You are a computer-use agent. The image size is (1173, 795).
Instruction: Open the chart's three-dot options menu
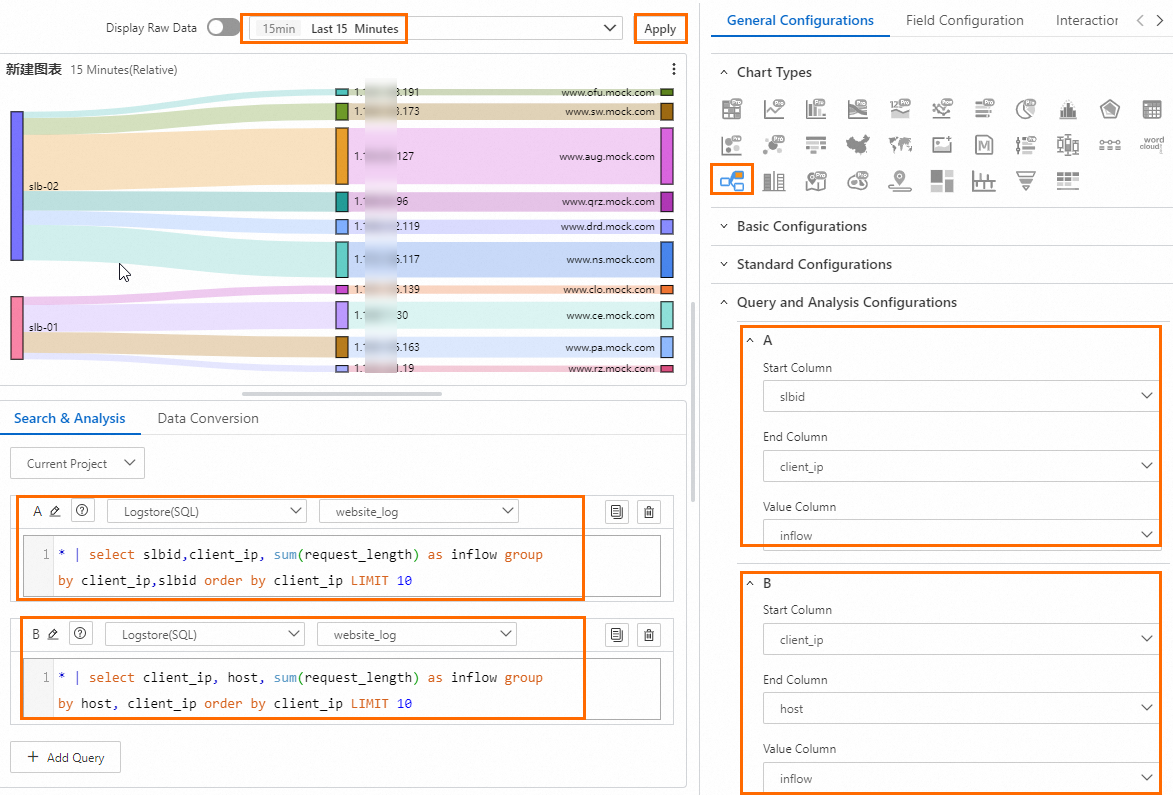point(673,70)
